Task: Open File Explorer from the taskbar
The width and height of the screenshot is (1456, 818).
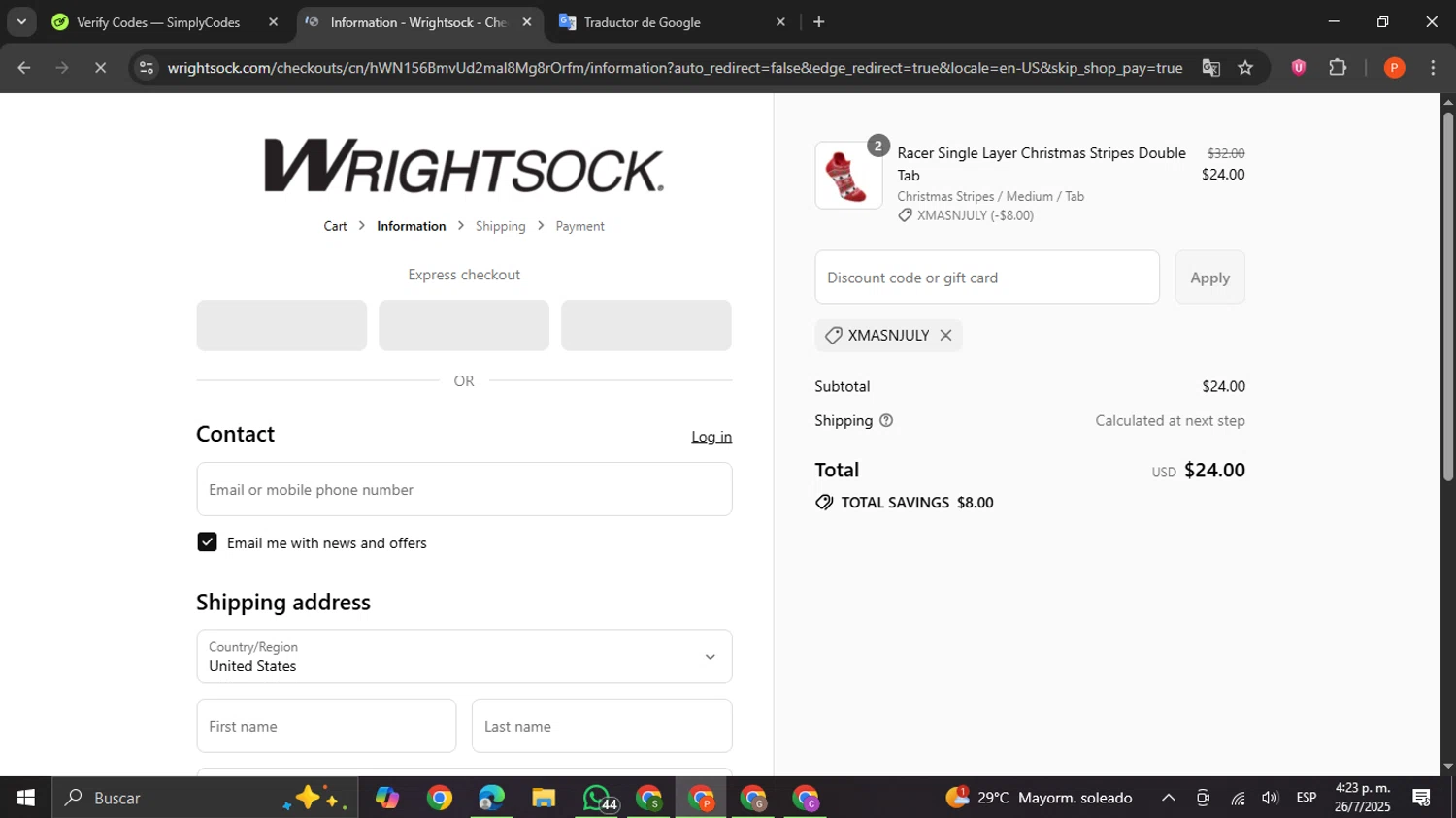Action: [x=544, y=798]
